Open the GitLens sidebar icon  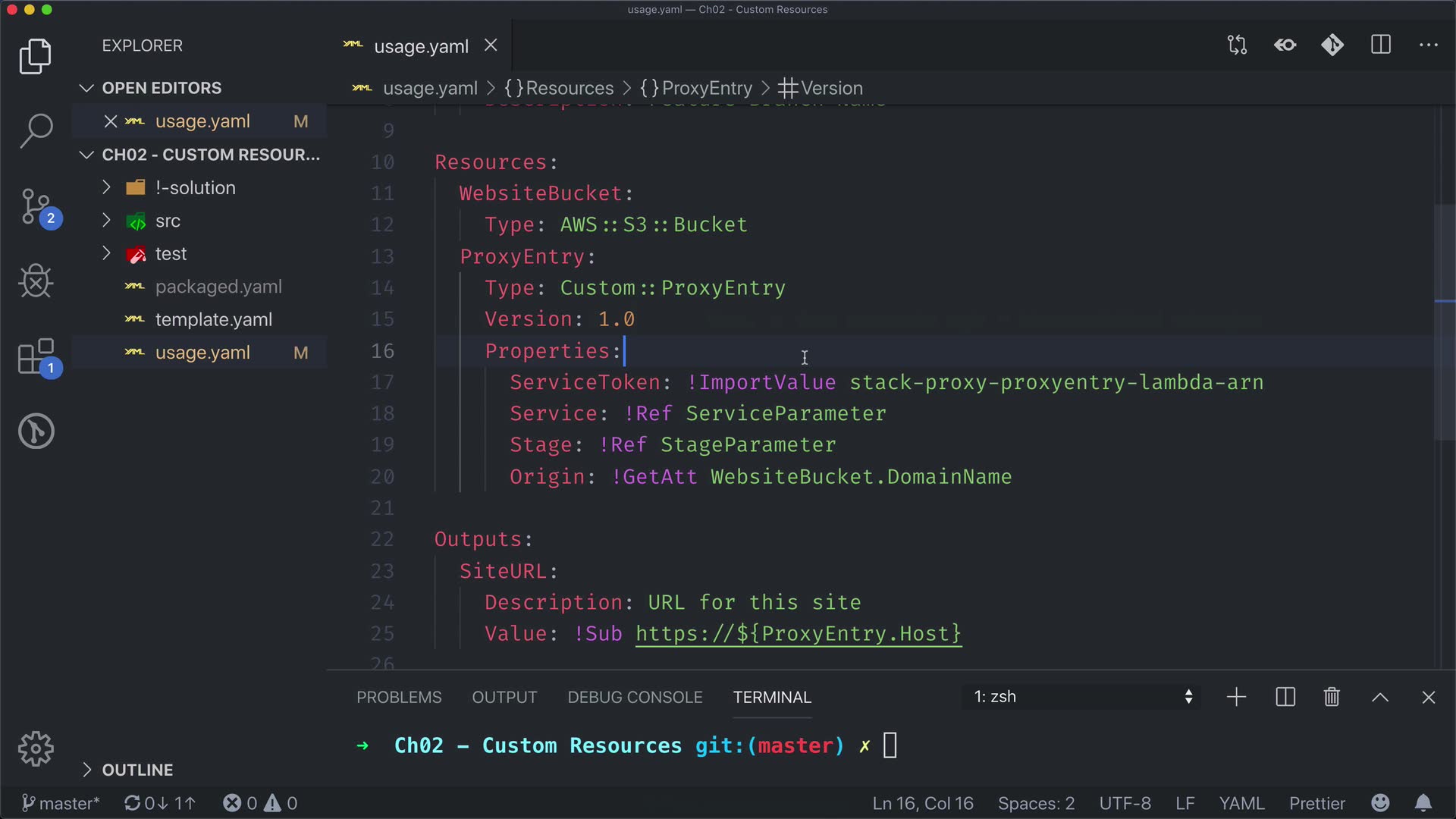click(x=36, y=431)
